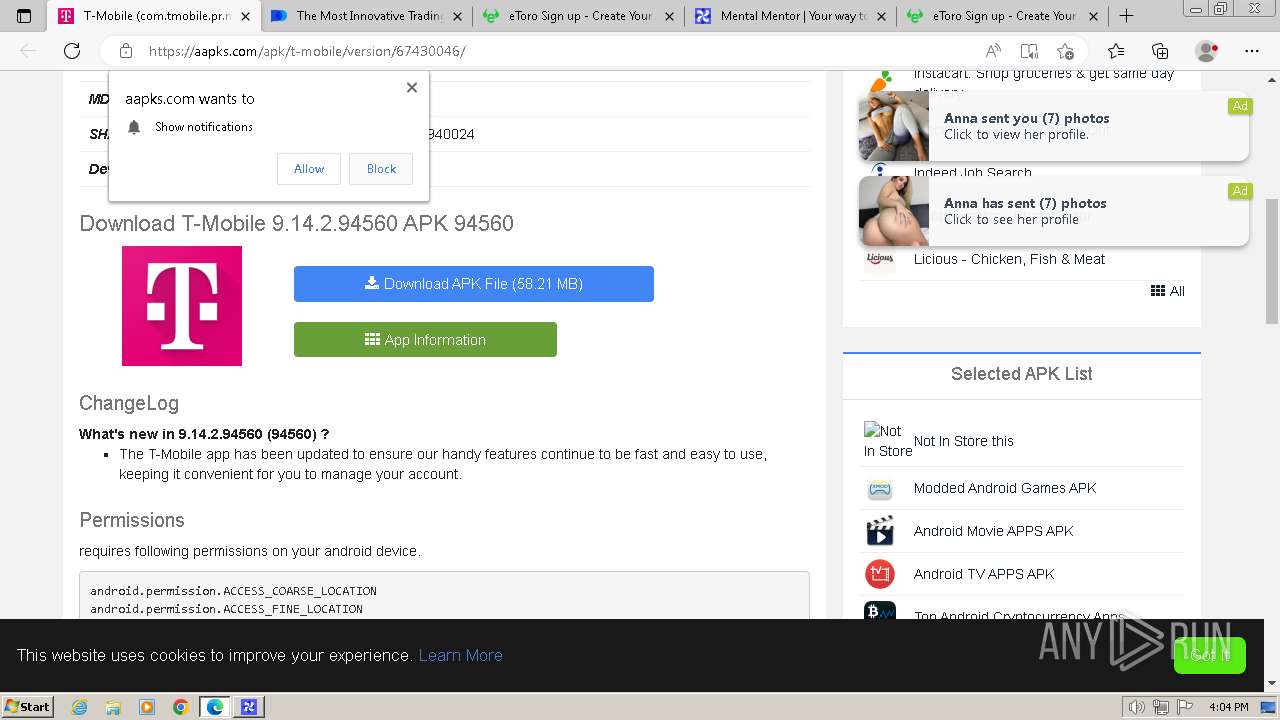
Task: Click the Edge profile avatar
Action: coord(1207,51)
